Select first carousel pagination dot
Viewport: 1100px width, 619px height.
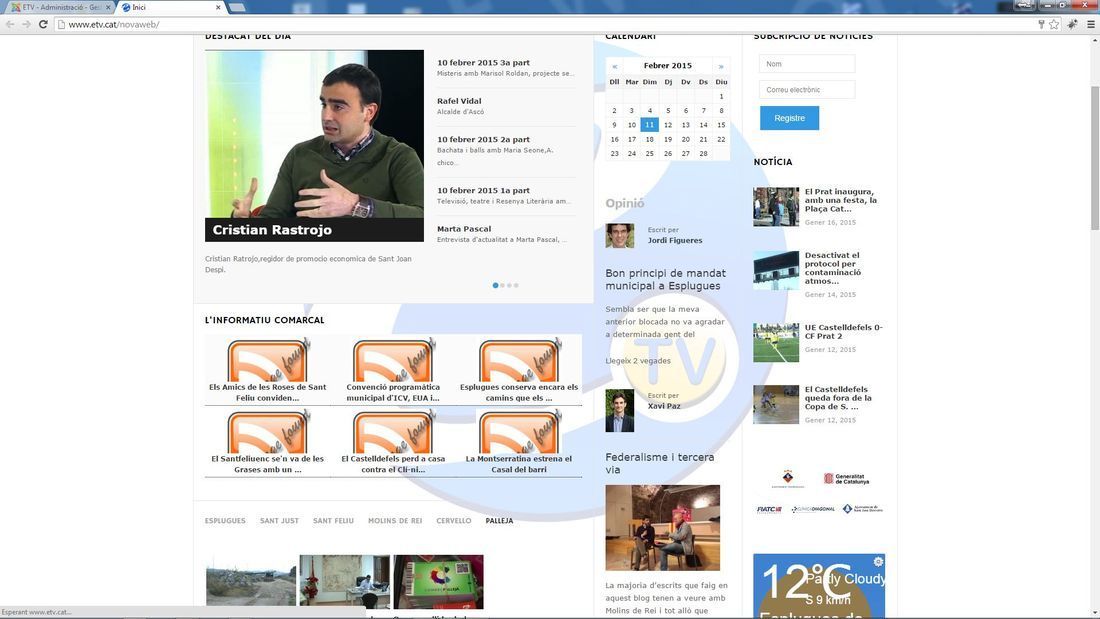click(x=495, y=285)
